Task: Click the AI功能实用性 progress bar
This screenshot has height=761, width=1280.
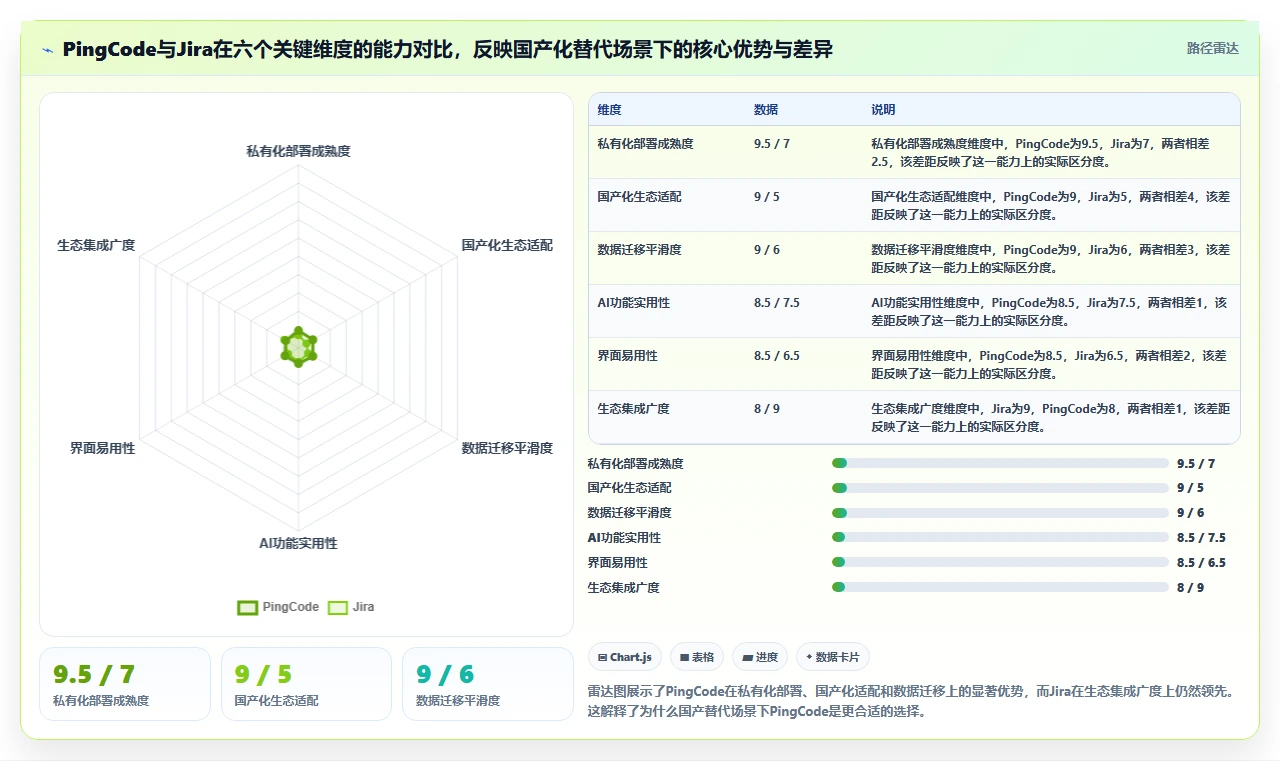Action: pyautogui.click(x=1000, y=537)
